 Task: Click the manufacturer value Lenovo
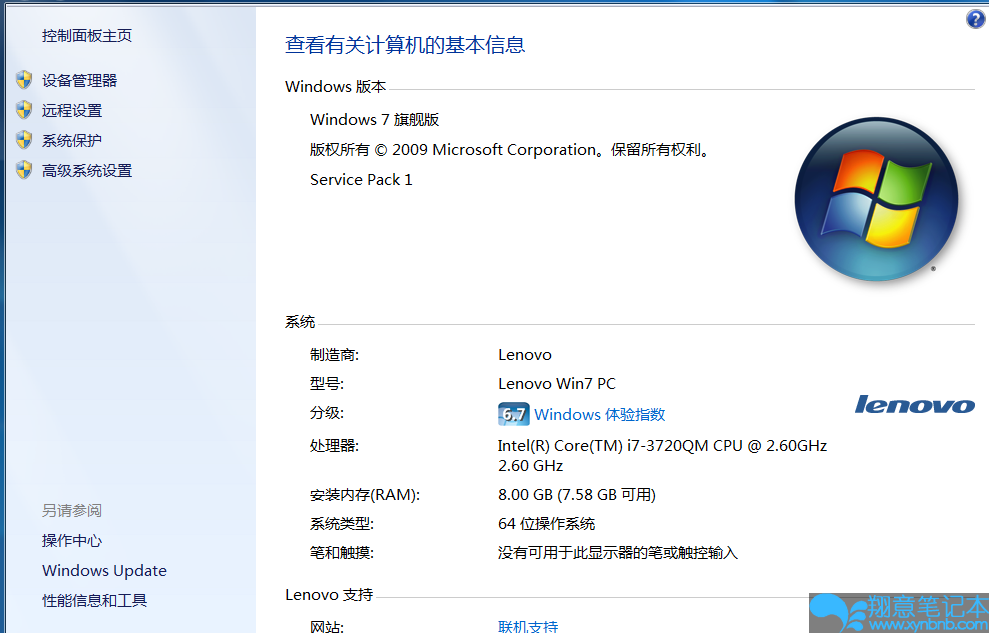tap(525, 355)
